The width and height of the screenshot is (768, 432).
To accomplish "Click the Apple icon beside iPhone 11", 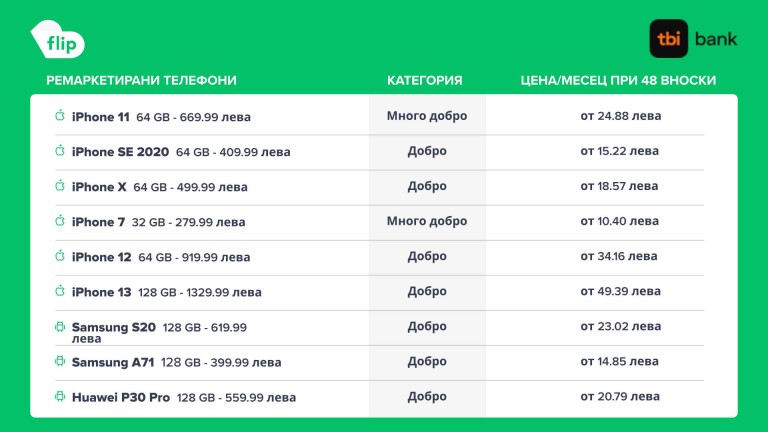I will (60, 116).
